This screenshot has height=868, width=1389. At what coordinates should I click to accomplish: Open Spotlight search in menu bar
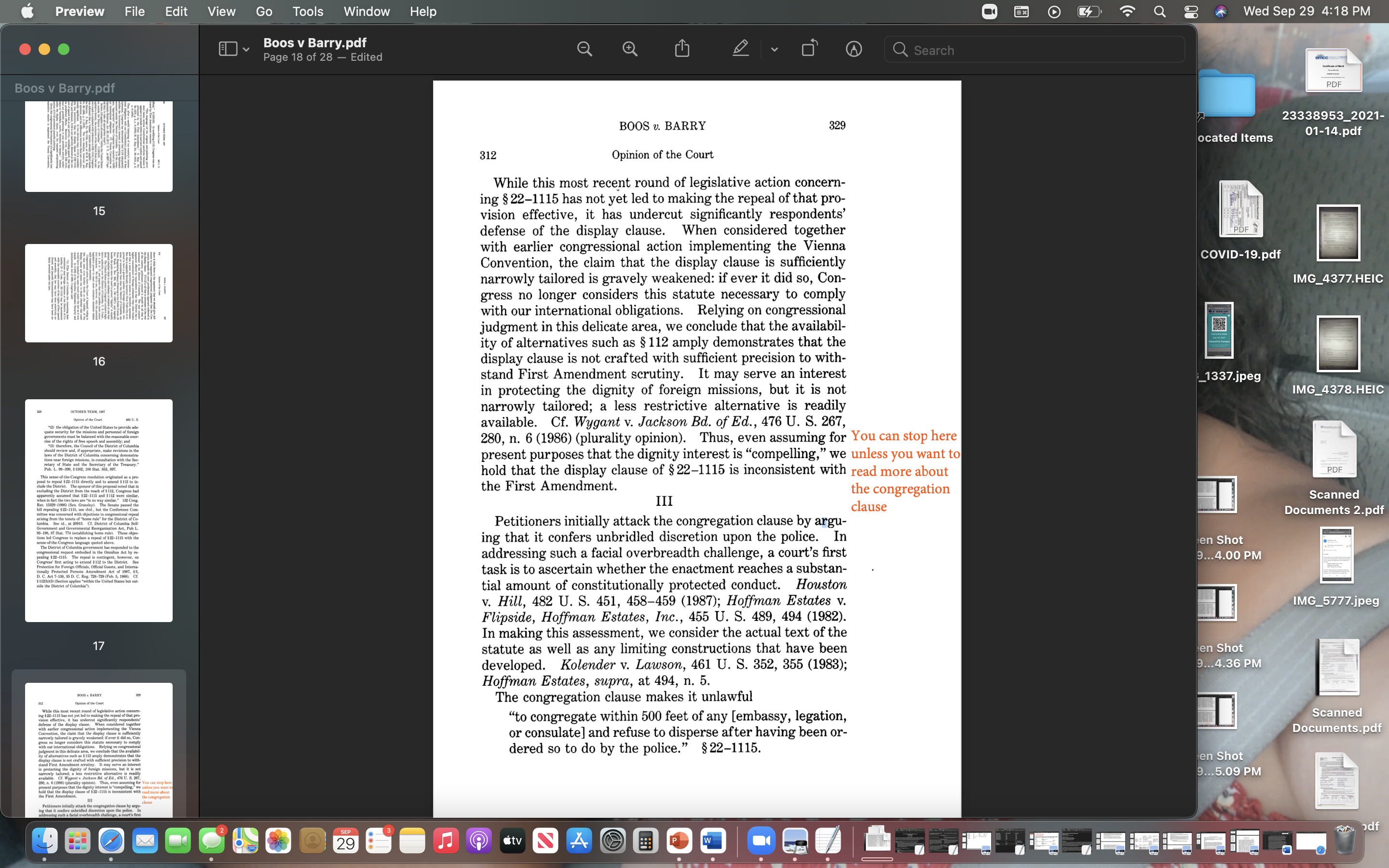[x=1159, y=12]
